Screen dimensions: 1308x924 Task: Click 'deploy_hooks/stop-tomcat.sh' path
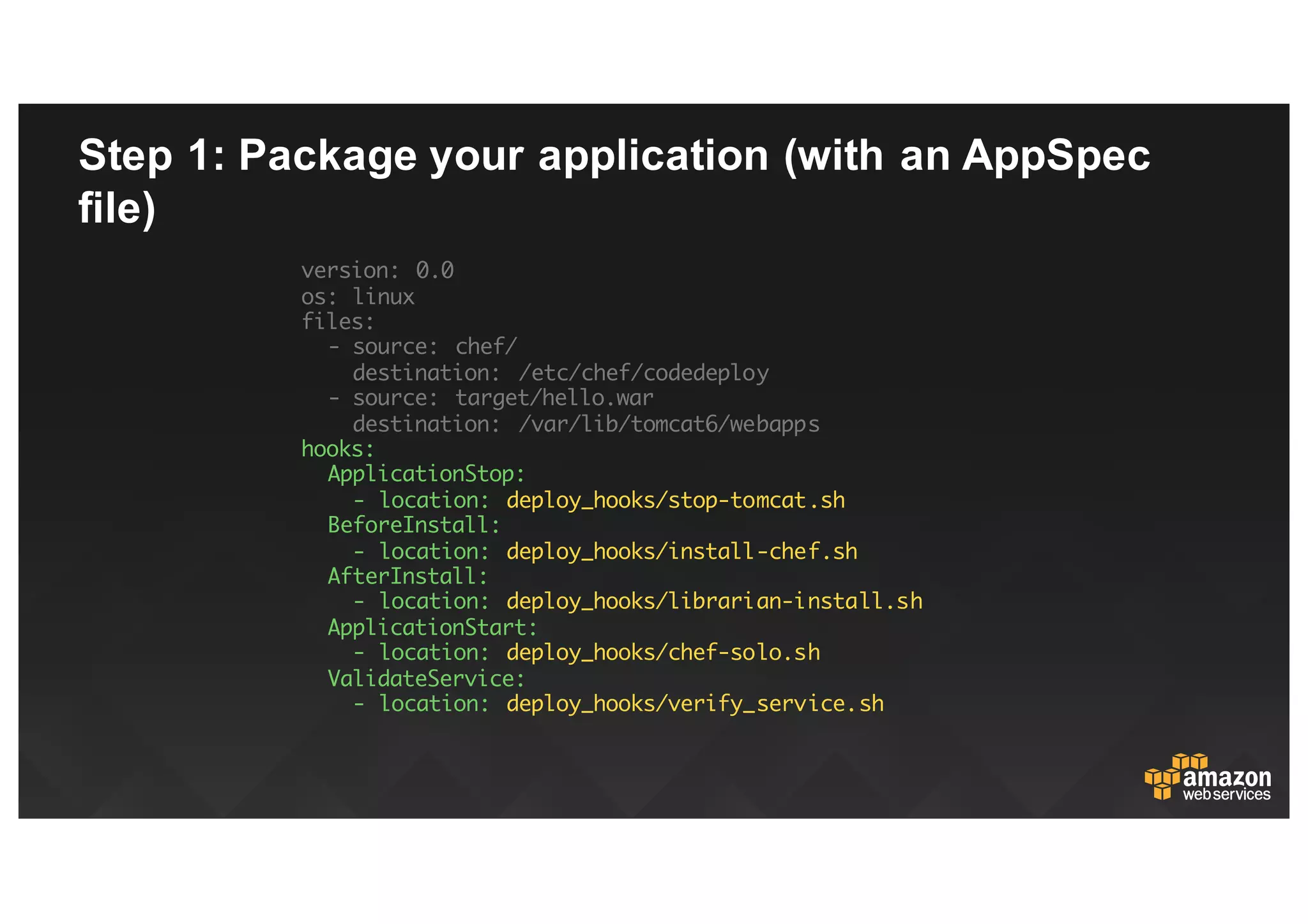click(676, 501)
